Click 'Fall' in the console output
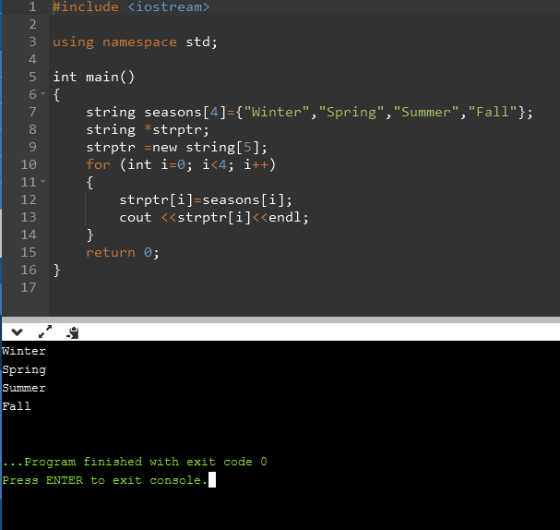Screen dimensions: 560x530 tap(16, 406)
